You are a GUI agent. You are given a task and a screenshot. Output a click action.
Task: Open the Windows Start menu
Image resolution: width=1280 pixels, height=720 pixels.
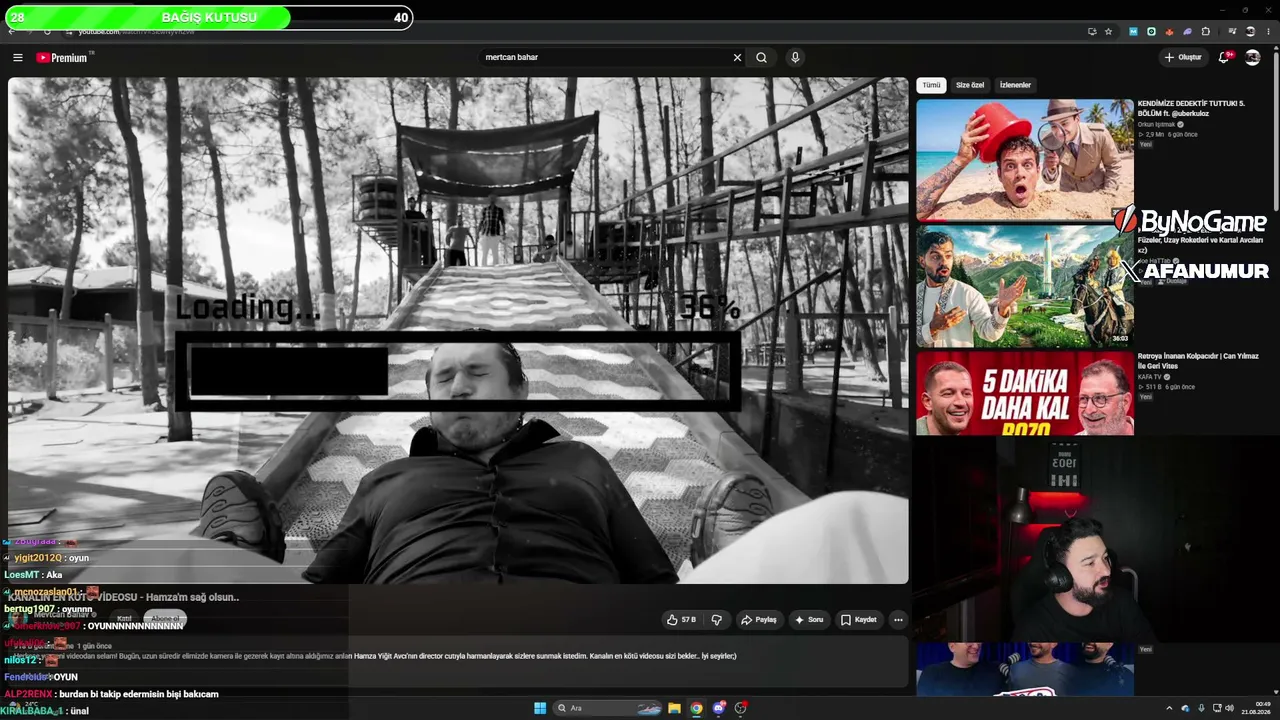pyautogui.click(x=540, y=708)
